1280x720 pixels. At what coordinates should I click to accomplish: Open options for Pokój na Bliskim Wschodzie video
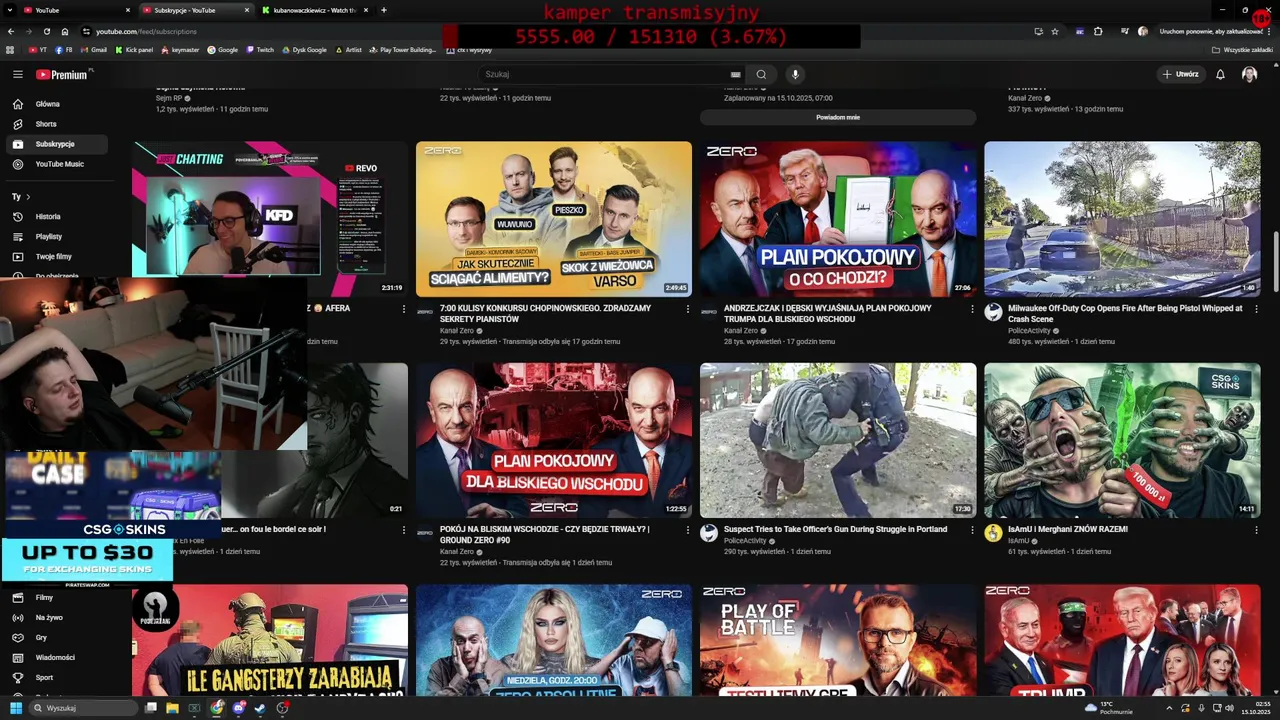click(x=688, y=530)
